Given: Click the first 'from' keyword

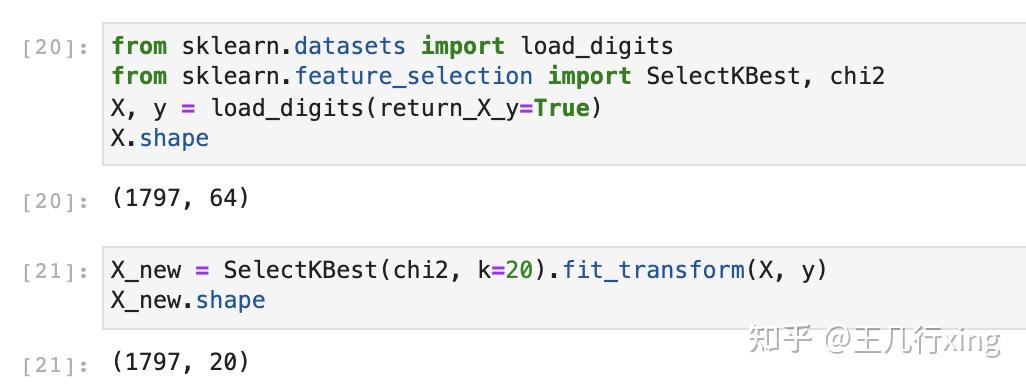Looking at the screenshot, I should (x=139, y=46).
